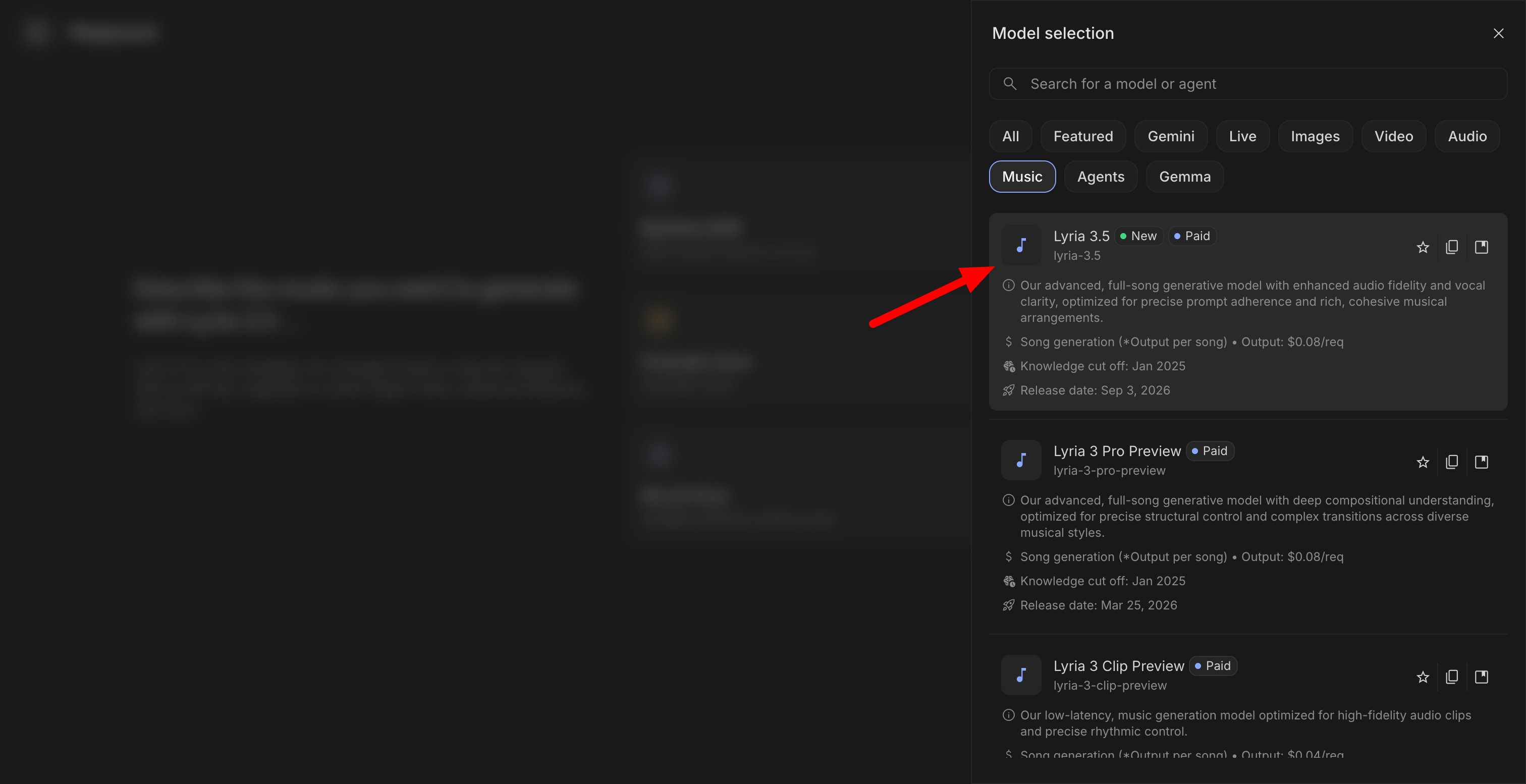
Task: Select the Gemini filter tab
Action: pyautogui.click(x=1171, y=136)
